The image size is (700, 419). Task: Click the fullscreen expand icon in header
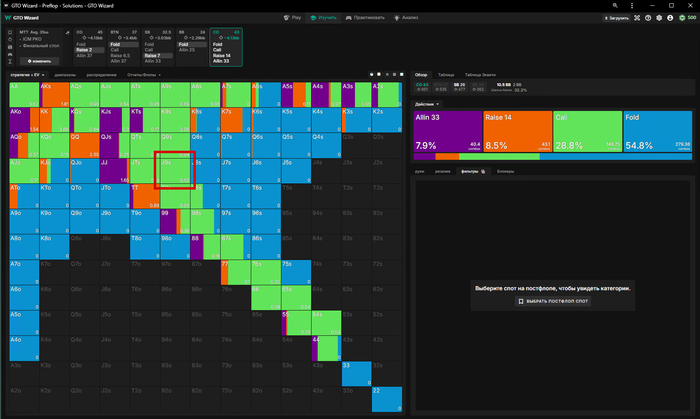(637, 18)
